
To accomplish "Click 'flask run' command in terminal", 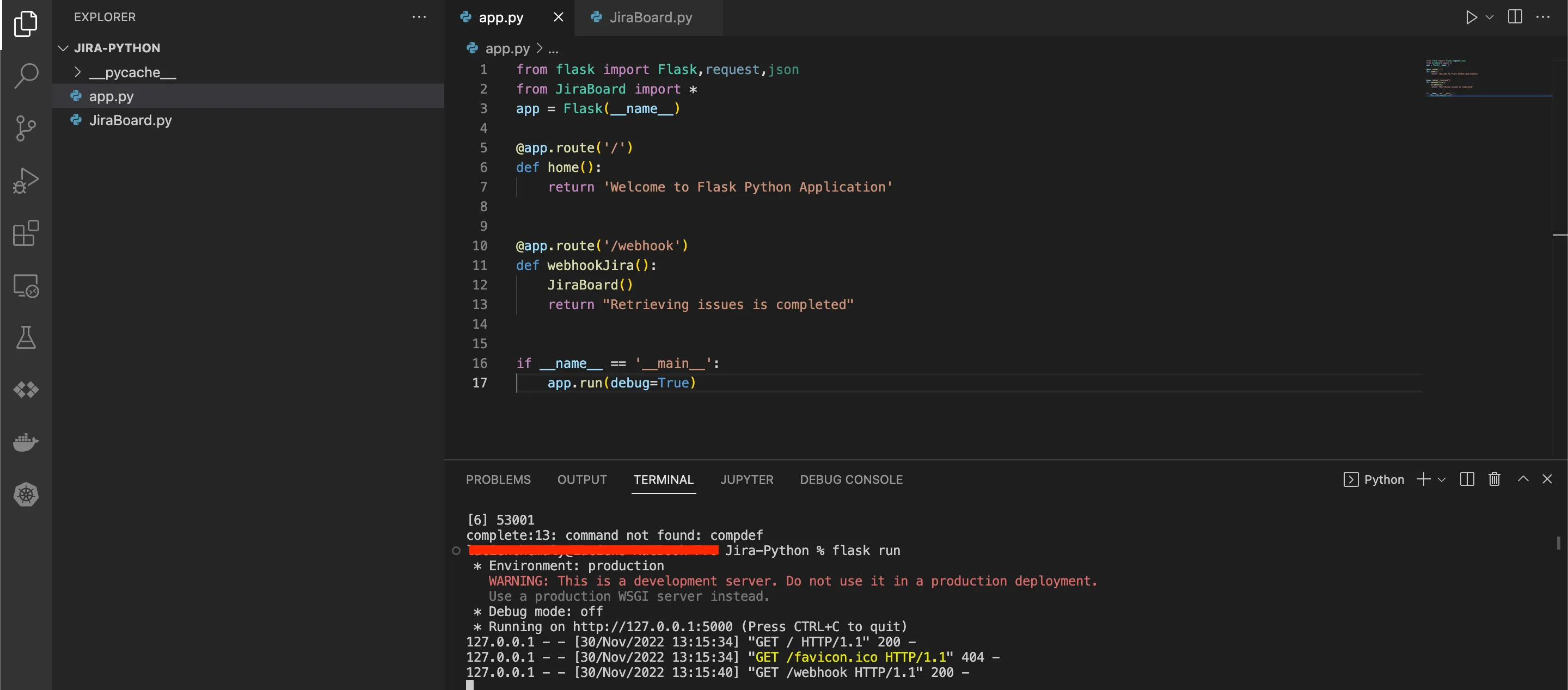I will coord(866,551).
